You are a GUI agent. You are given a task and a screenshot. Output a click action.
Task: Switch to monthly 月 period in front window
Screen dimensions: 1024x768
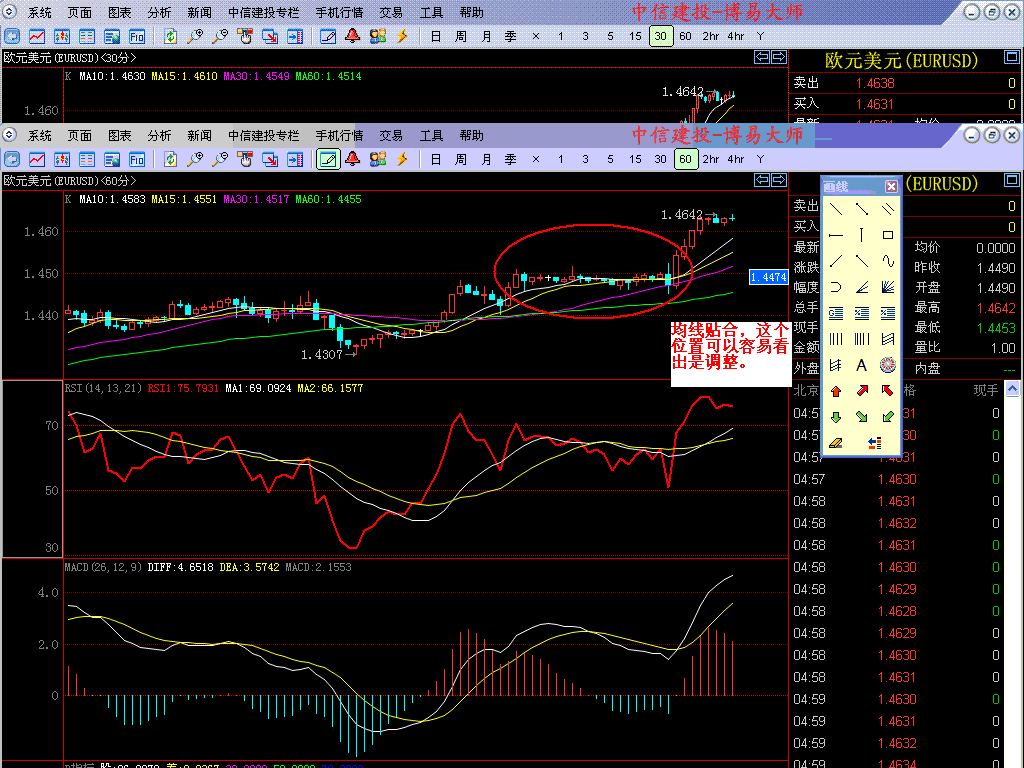coord(486,159)
